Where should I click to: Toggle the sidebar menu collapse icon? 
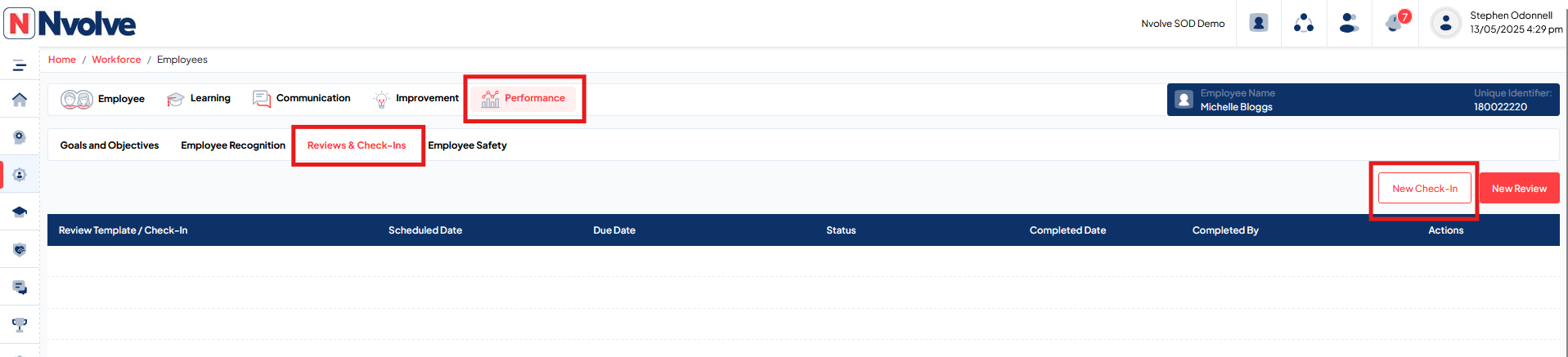coord(20,65)
